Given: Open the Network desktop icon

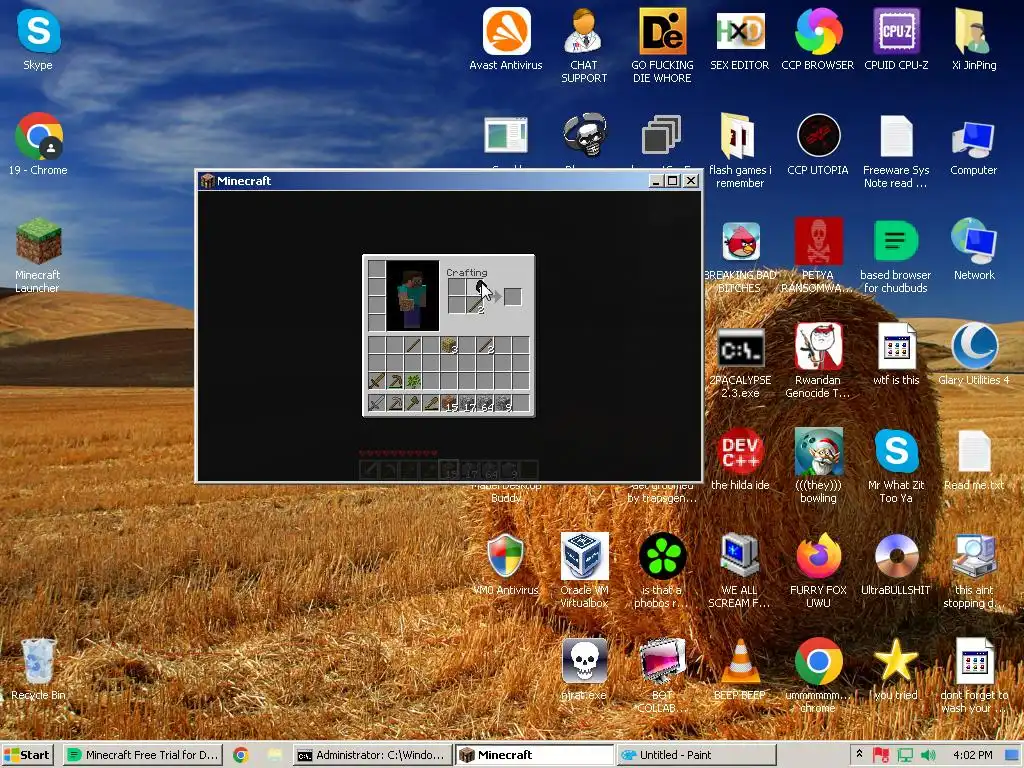Looking at the screenshot, I should point(973,249).
